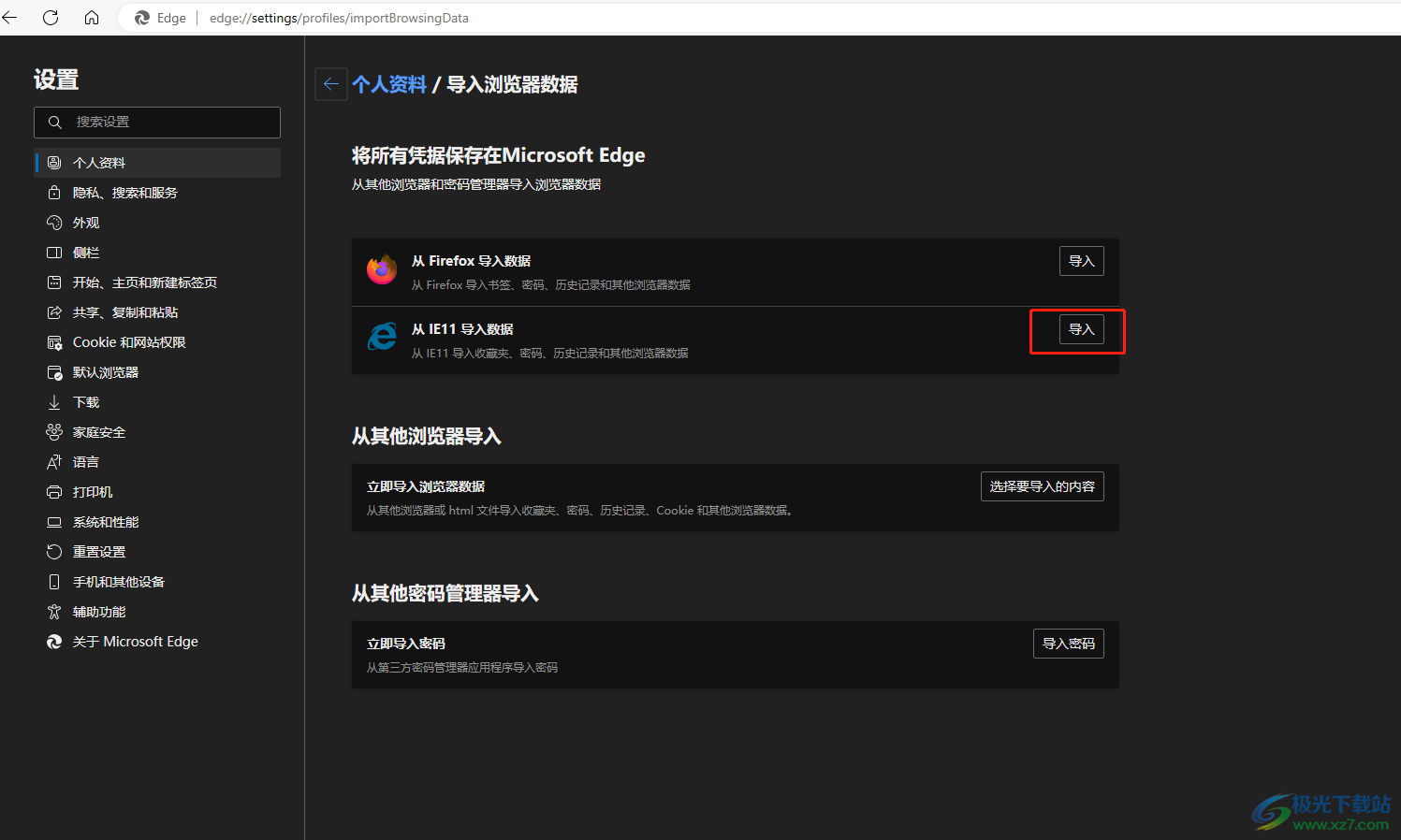This screenshot has height=840, width=1401.
Task: Click the Default browser icon
Action: point(54,372)
